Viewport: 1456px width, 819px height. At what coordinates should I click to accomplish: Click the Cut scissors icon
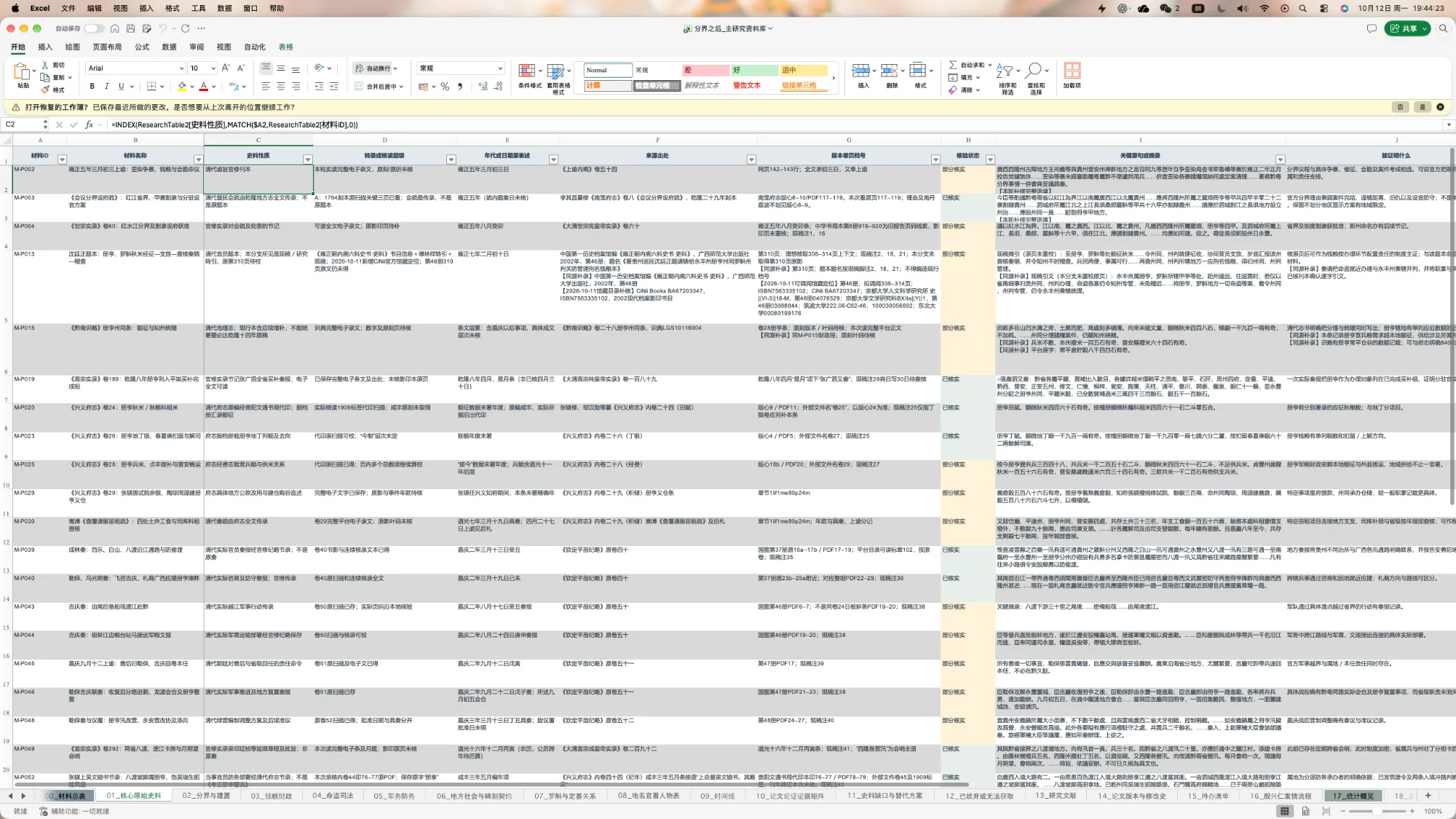[x=45, y=65]
